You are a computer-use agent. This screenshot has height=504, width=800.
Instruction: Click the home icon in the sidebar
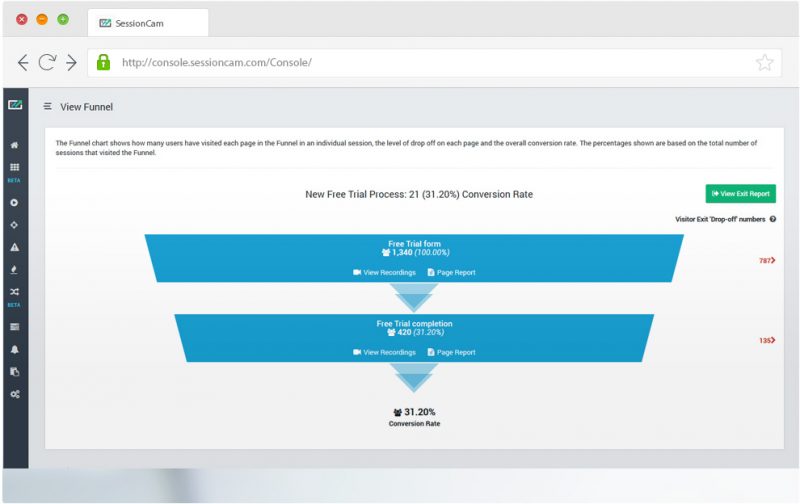[x=15, y=144]
